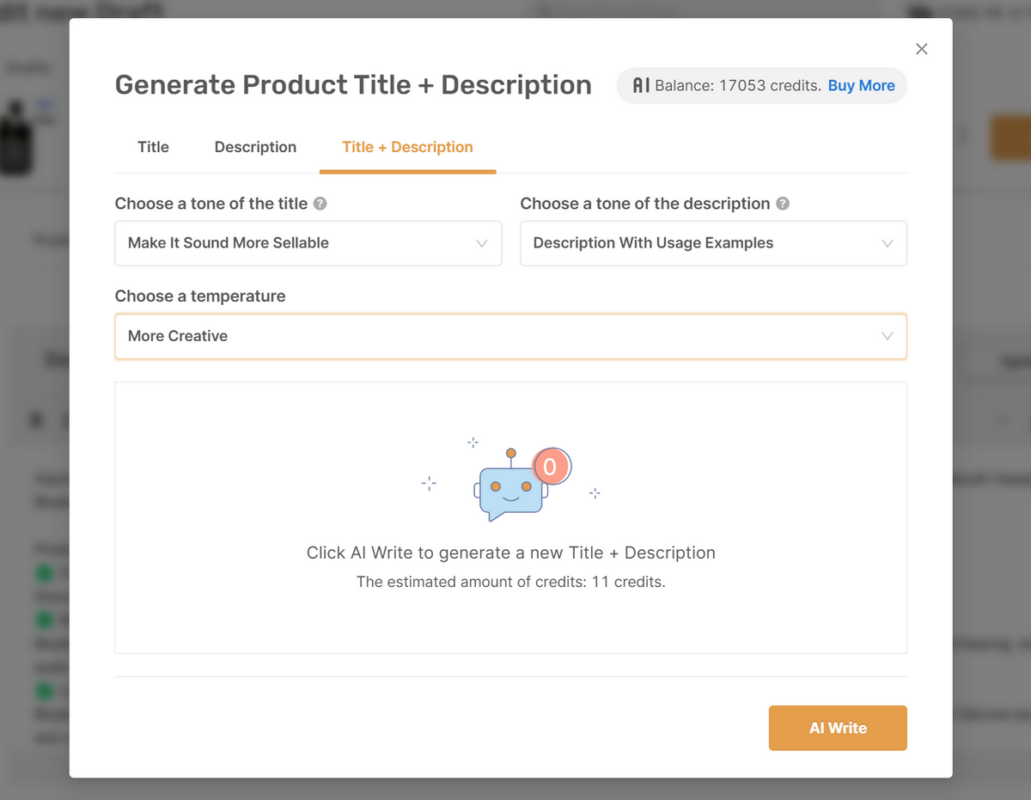Screen dimensions: 1031x800
Task: Click the orange 0 badge on the robot
Action: pyautogui.click(x=552, y=465)
